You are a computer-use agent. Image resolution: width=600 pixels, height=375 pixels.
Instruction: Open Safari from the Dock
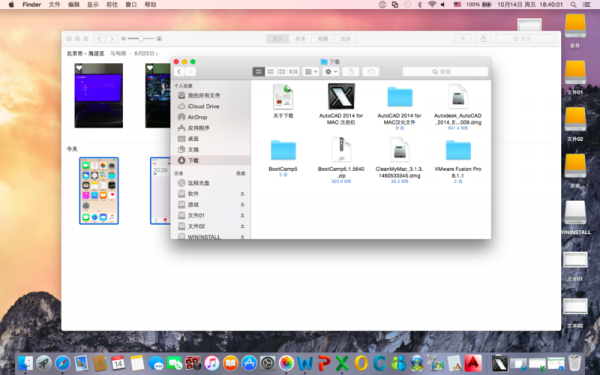63,363
